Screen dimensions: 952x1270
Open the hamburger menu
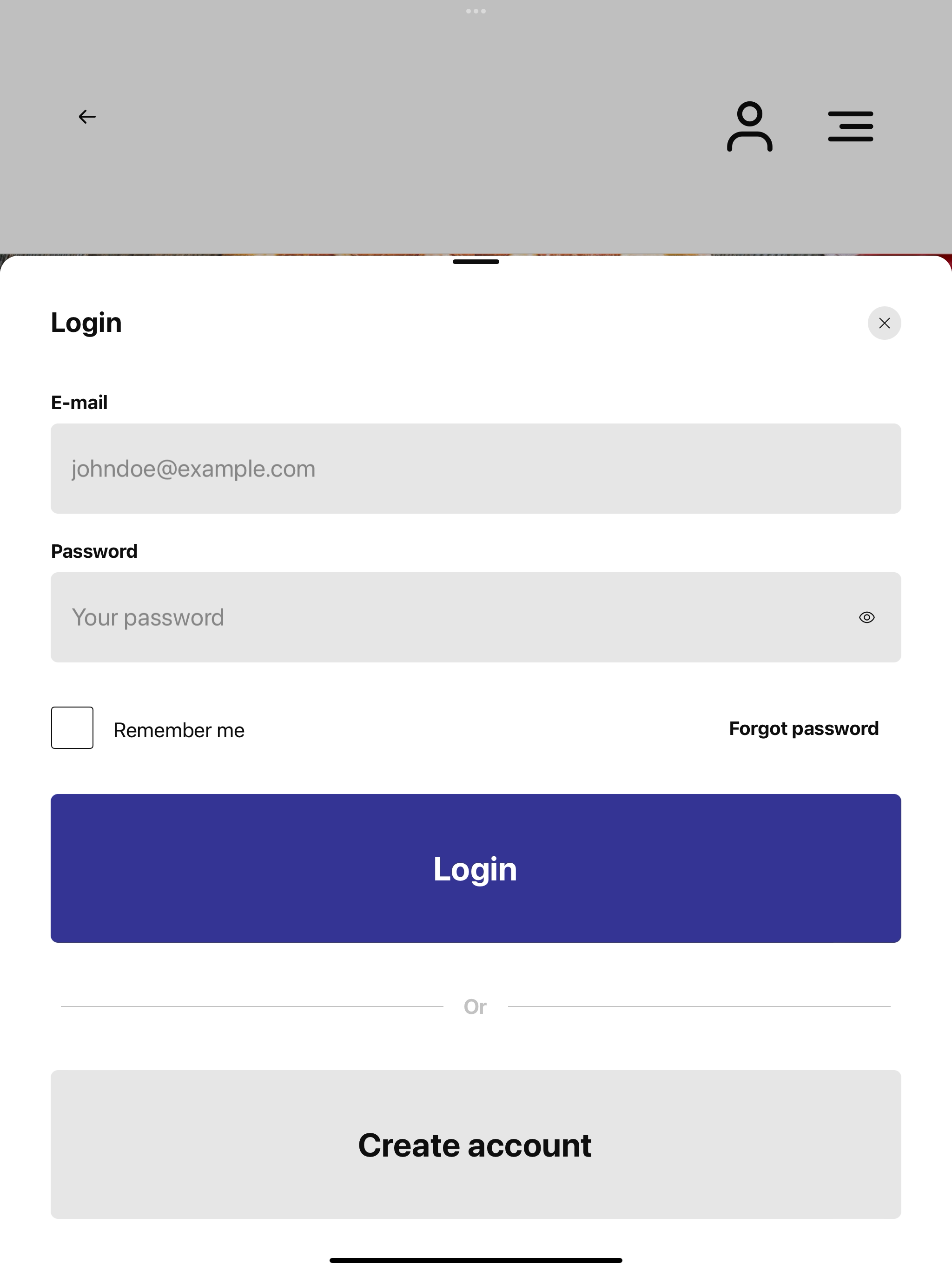[850, 127]
